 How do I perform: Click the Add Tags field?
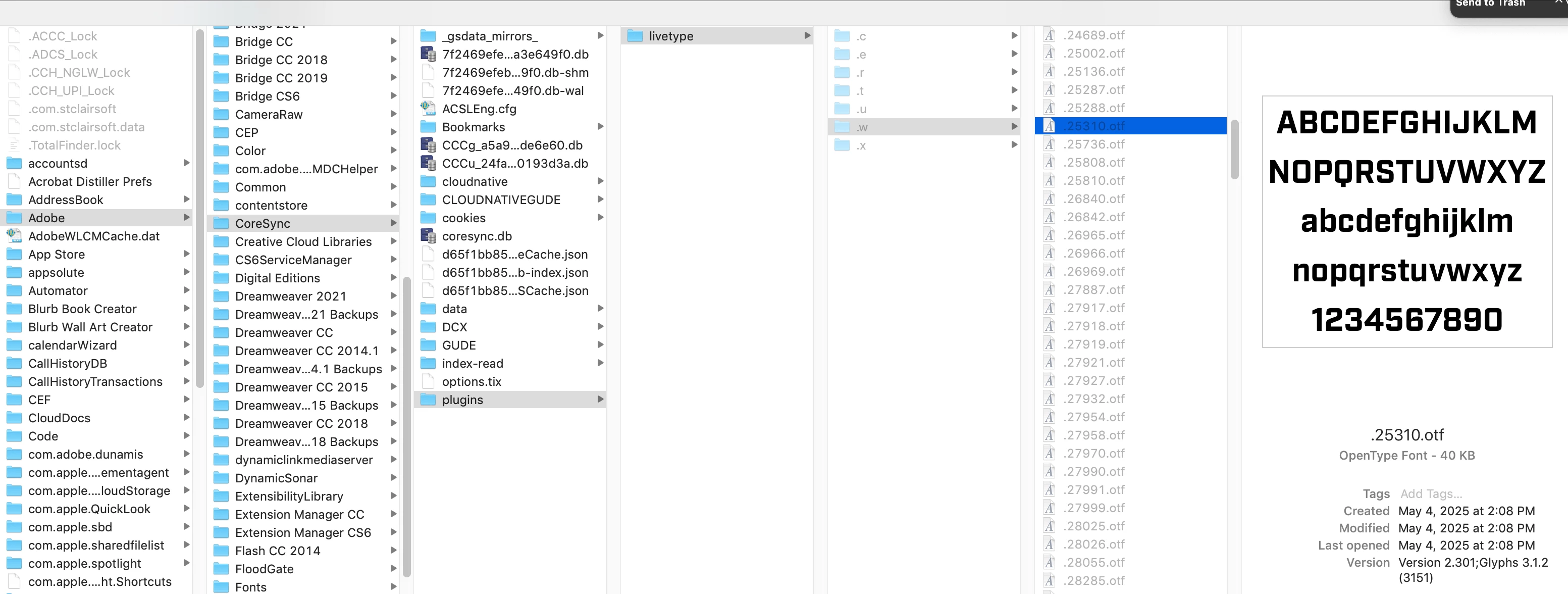(x=1431, y=493)
